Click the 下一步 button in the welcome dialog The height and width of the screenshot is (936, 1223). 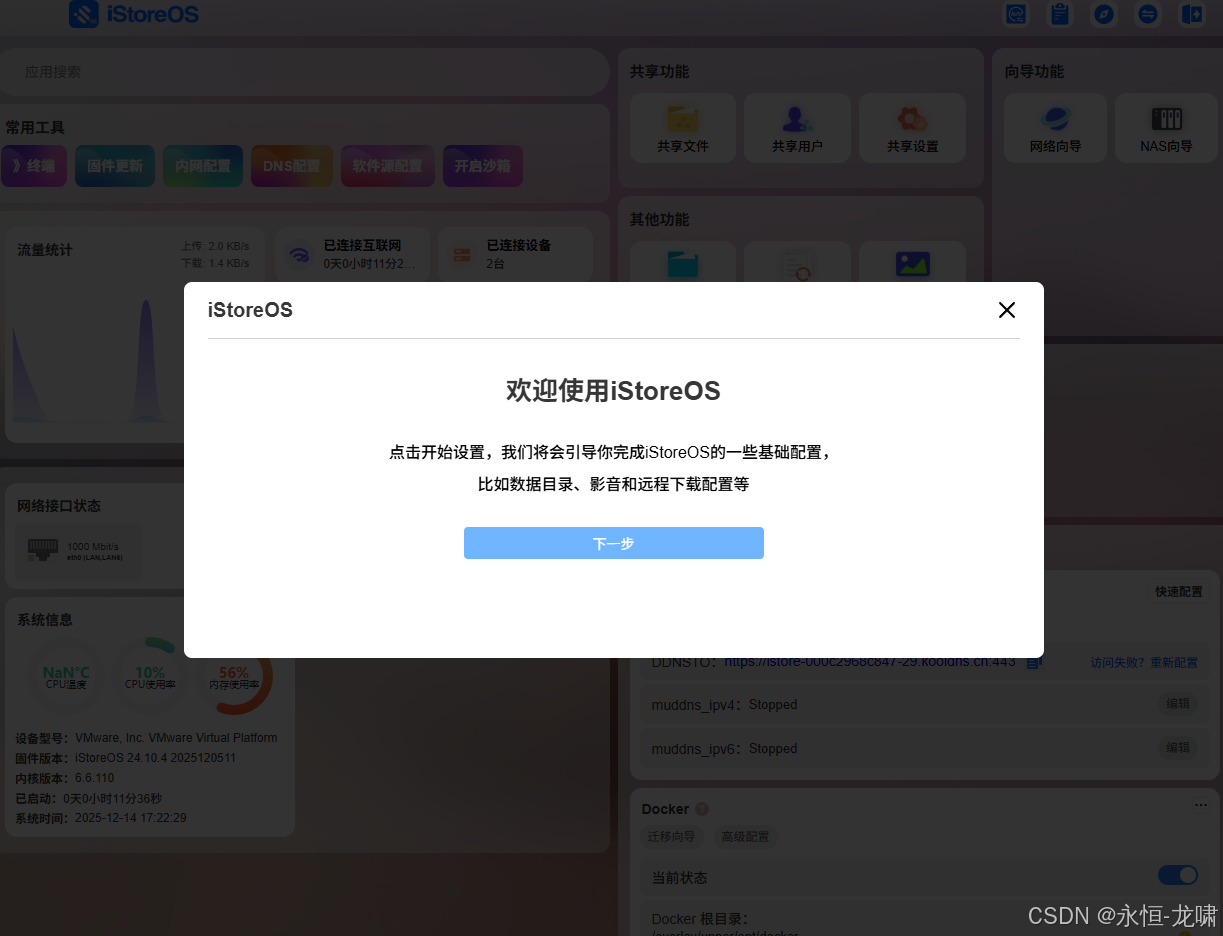tap(613, 543)
